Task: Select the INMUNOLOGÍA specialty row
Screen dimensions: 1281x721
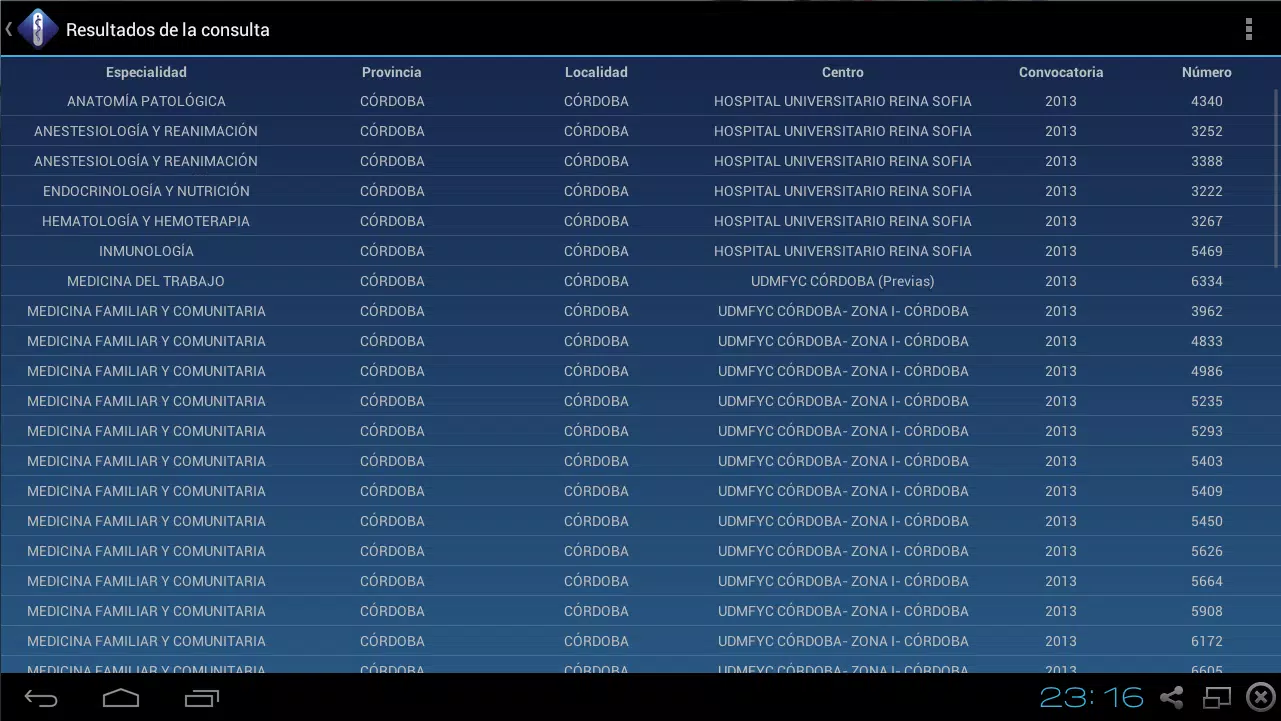Action: [640, 251]
